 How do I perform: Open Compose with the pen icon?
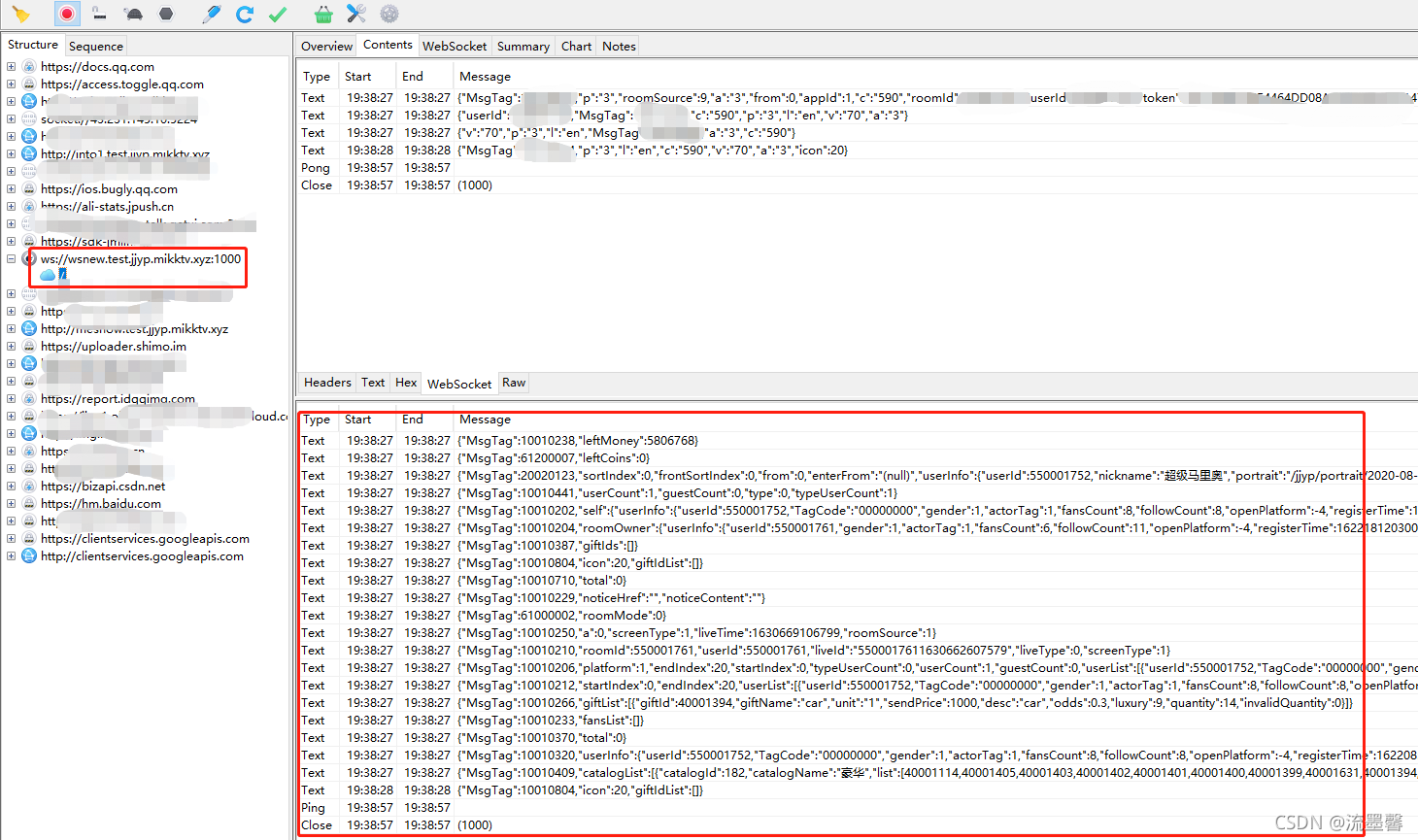tap(212, 14)
